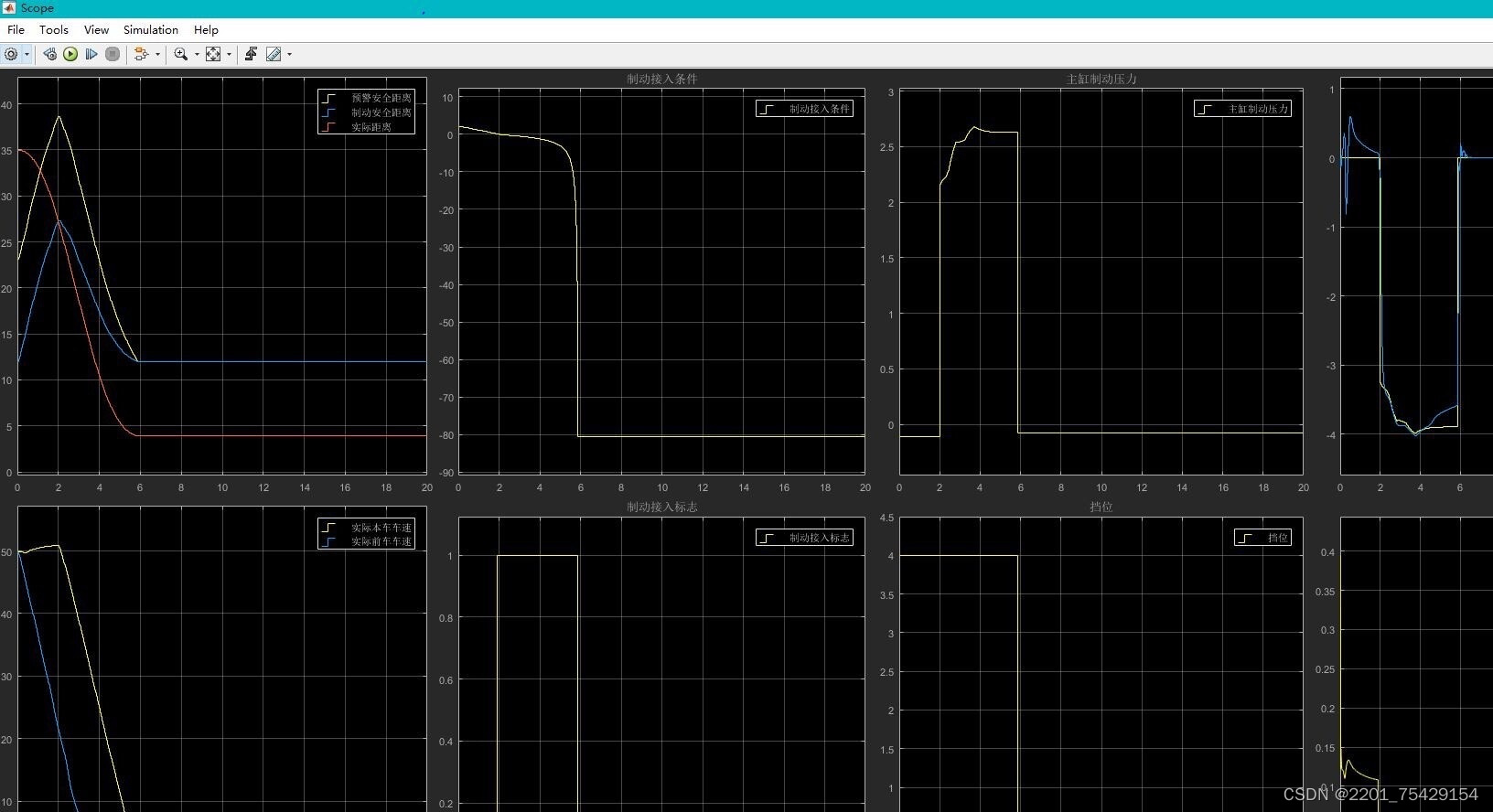Screen dimensions: 1493x812
Task: Open the Tools menu
Action: coord(54,29)
